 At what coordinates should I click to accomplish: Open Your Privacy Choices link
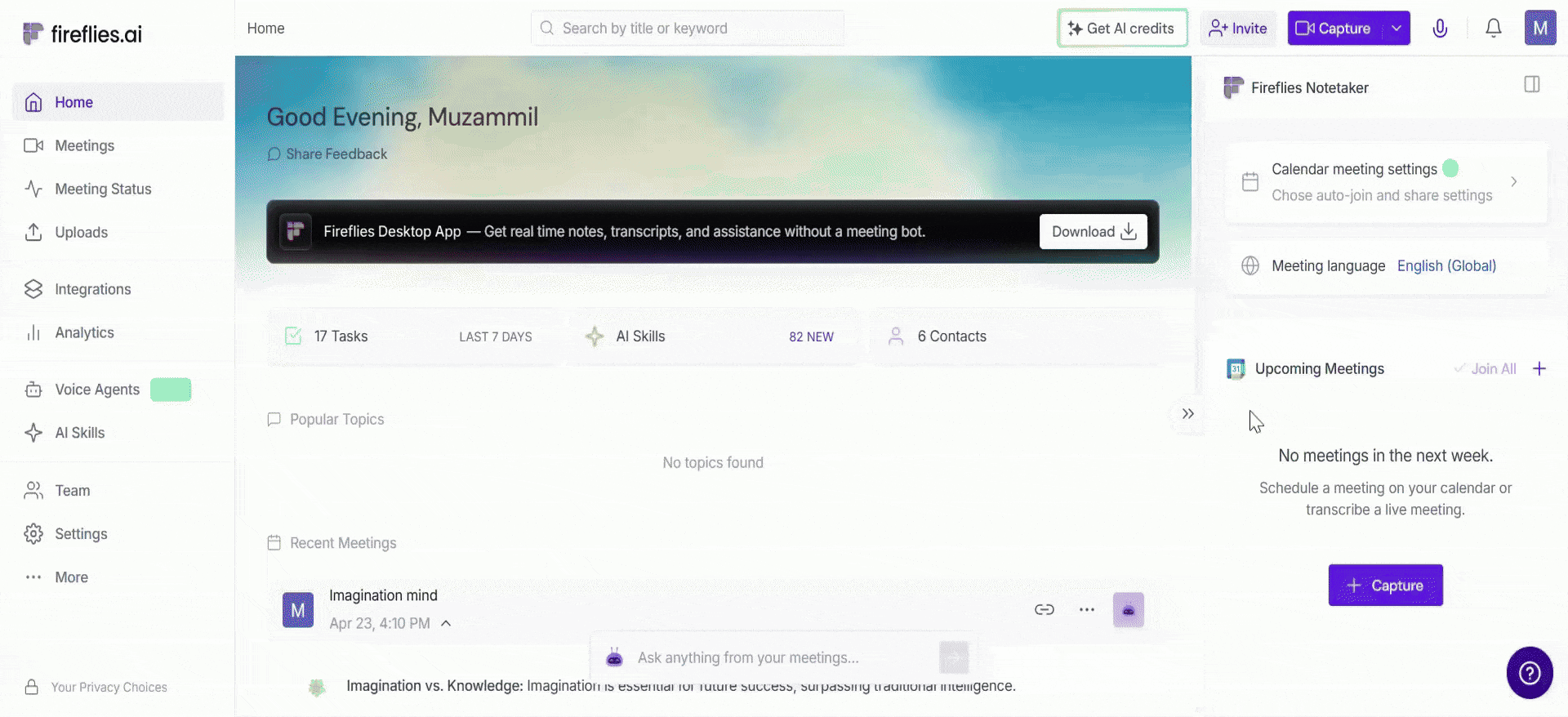(96, 688)
